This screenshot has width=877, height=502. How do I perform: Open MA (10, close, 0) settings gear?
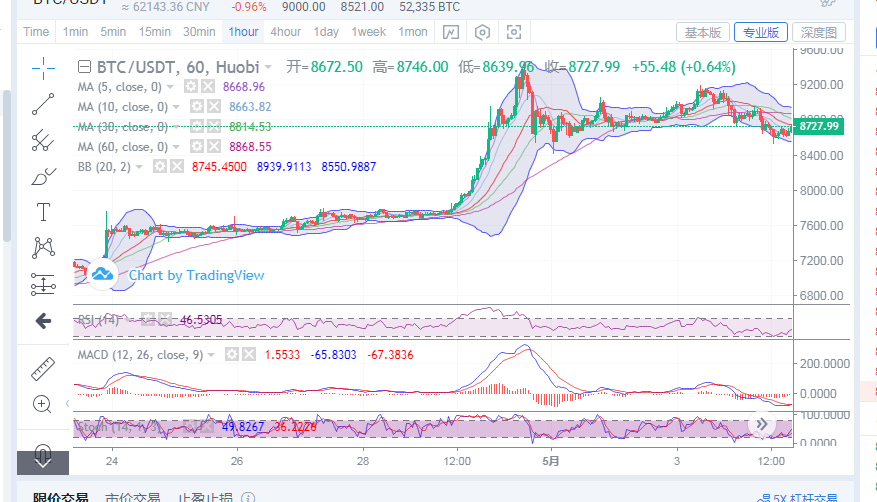[x=197, y=107]
